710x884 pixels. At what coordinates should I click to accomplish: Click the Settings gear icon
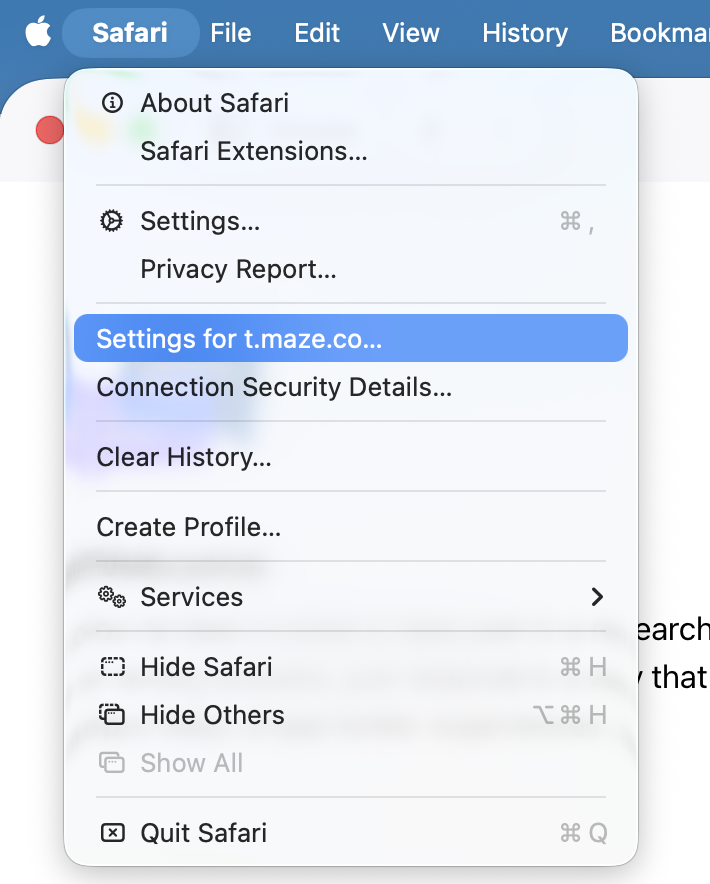(x=112, y=221)
